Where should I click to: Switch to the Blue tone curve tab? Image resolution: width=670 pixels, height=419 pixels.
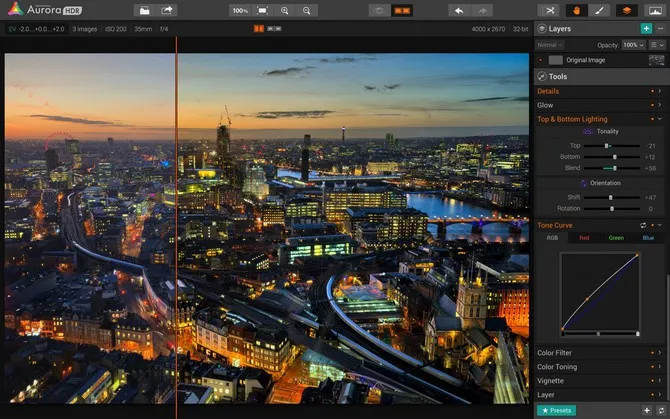pyautogui.click(x=647, y=238)
